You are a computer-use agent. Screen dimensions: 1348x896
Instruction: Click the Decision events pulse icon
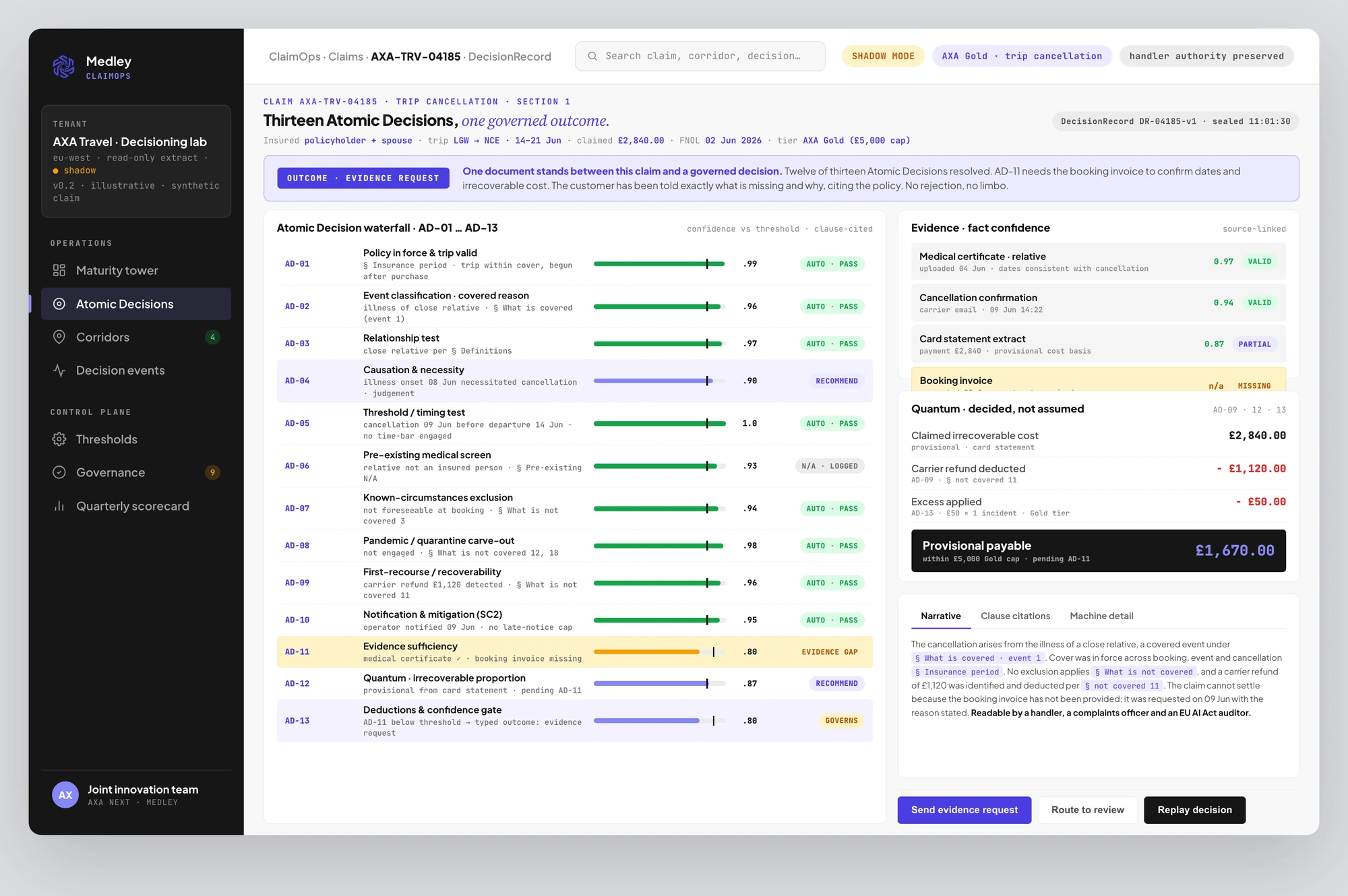59,371
